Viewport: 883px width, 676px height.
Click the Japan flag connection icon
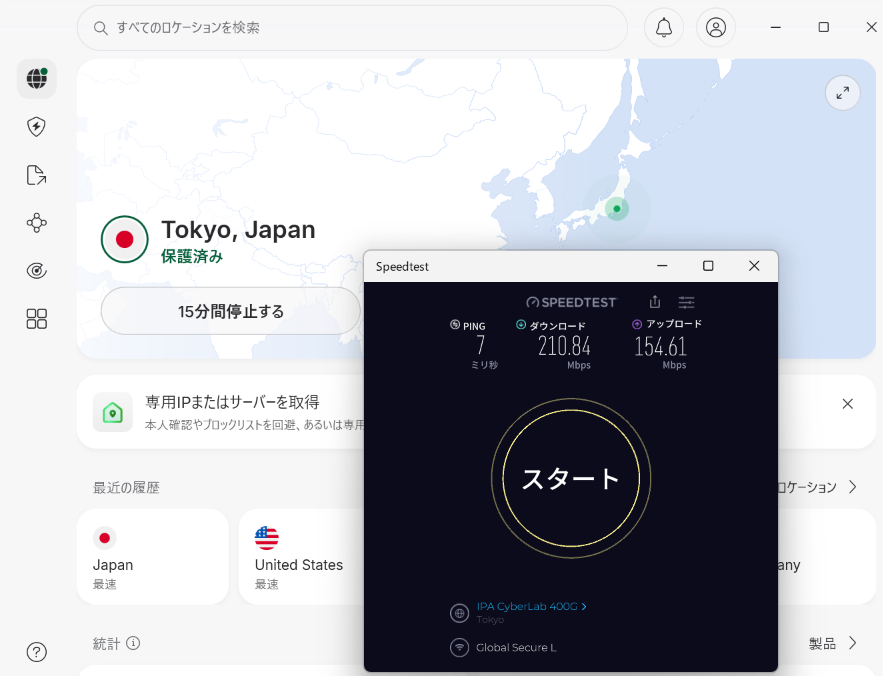pos(124,239)
